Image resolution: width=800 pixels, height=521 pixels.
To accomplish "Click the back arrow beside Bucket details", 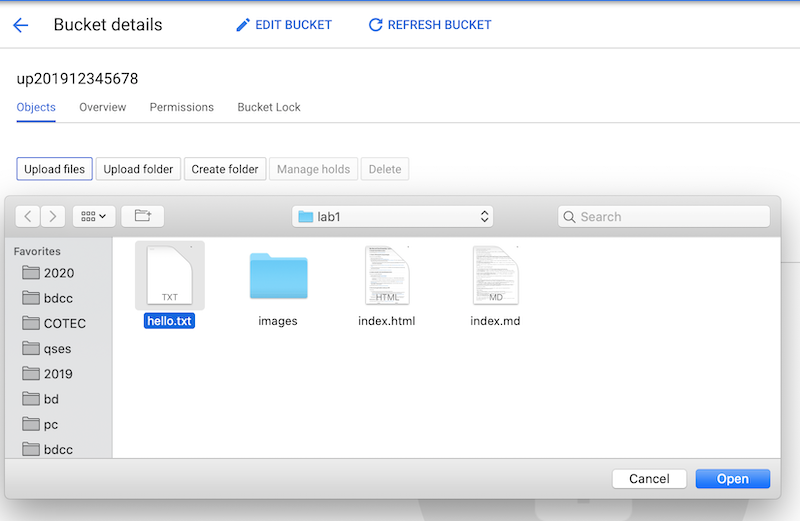I will click(20, 25).
